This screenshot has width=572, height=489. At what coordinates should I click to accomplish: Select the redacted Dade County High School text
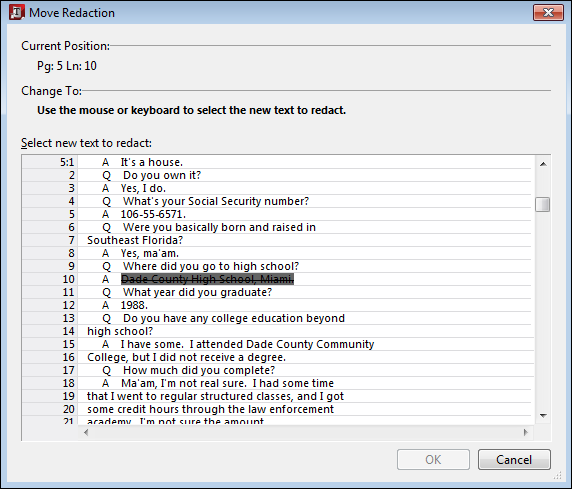[207, 279]
